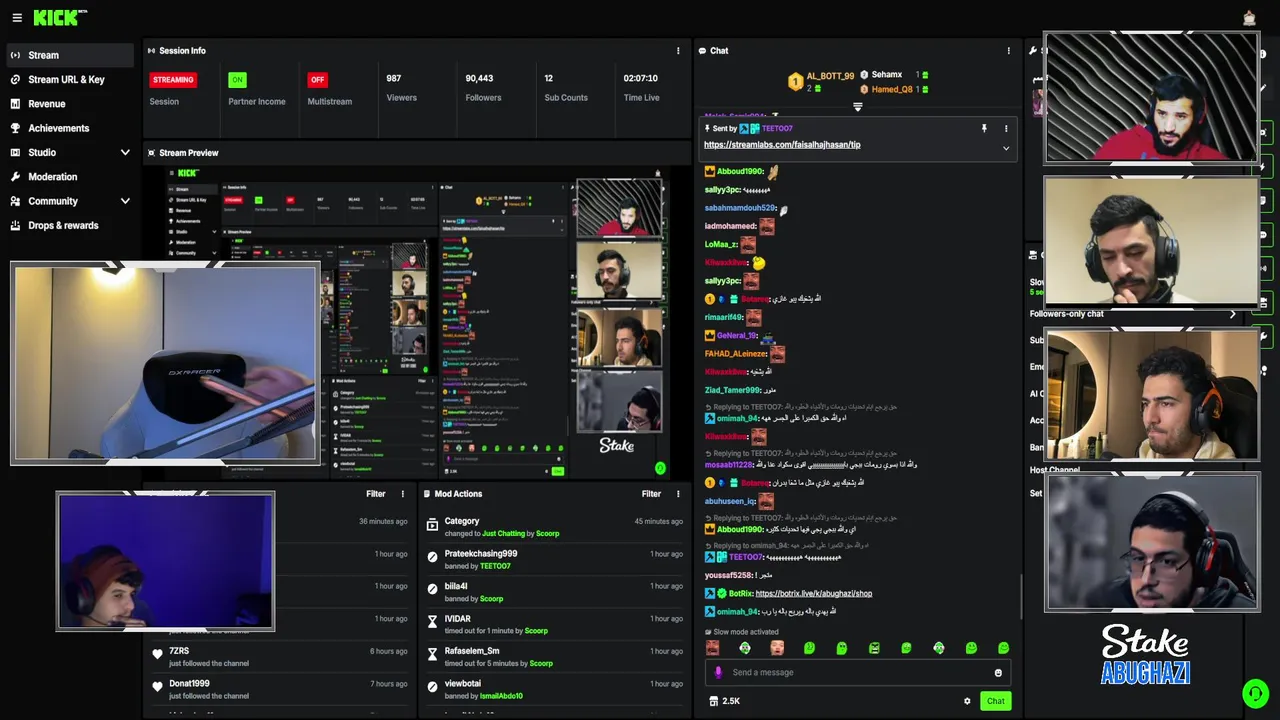The width and height of the screenshot is (1280, 720).
Task: Open the activity feed Filter
Action: [375, 494]
